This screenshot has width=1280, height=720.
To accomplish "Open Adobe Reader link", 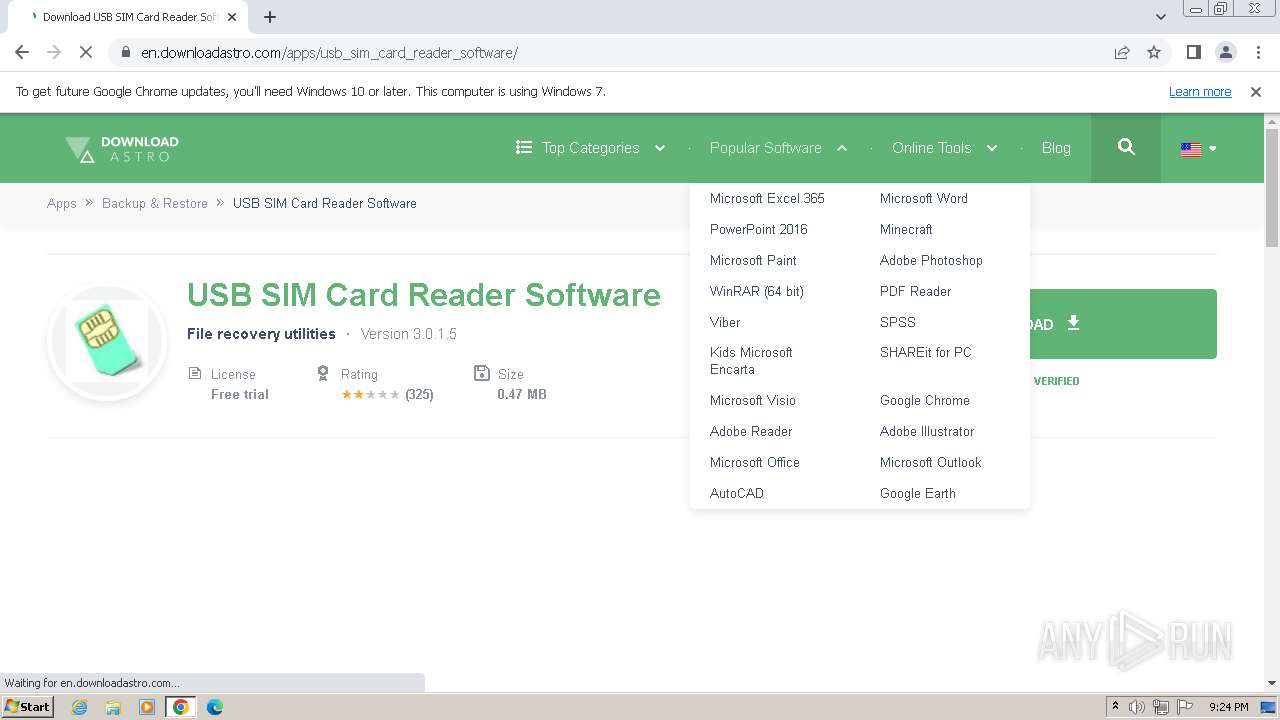I will click(x=751, y=431).
